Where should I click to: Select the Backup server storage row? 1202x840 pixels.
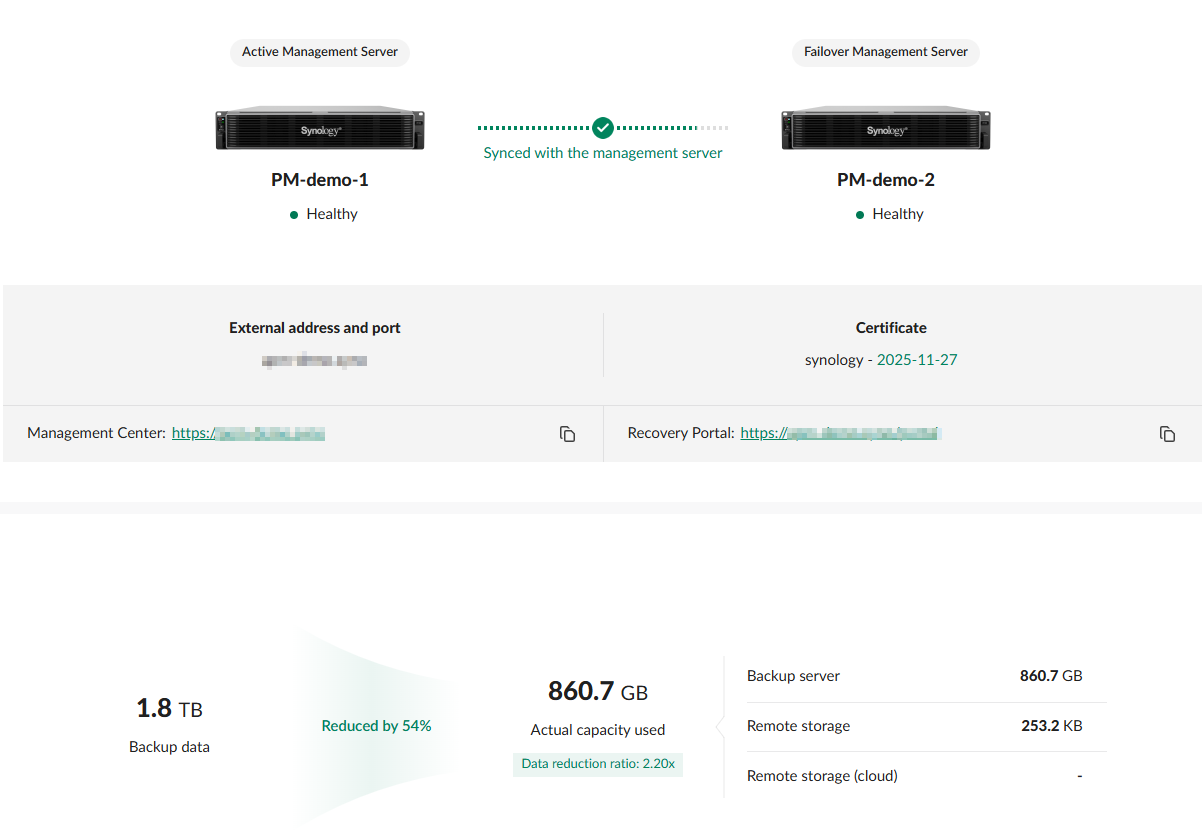coord(914,676)
